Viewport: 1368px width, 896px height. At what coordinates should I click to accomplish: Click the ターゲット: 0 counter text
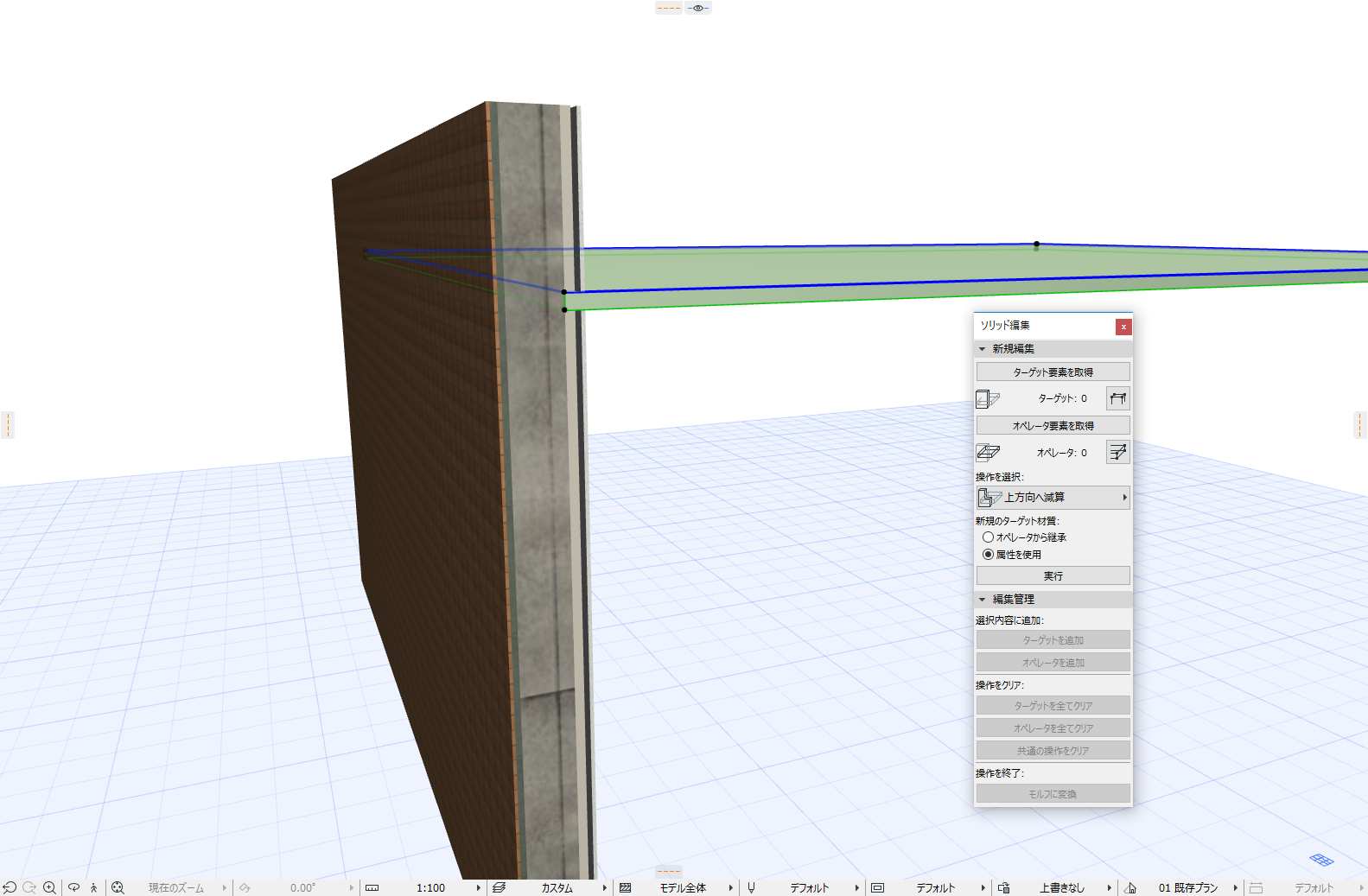pyautogui.click(x=1063, y=399)
